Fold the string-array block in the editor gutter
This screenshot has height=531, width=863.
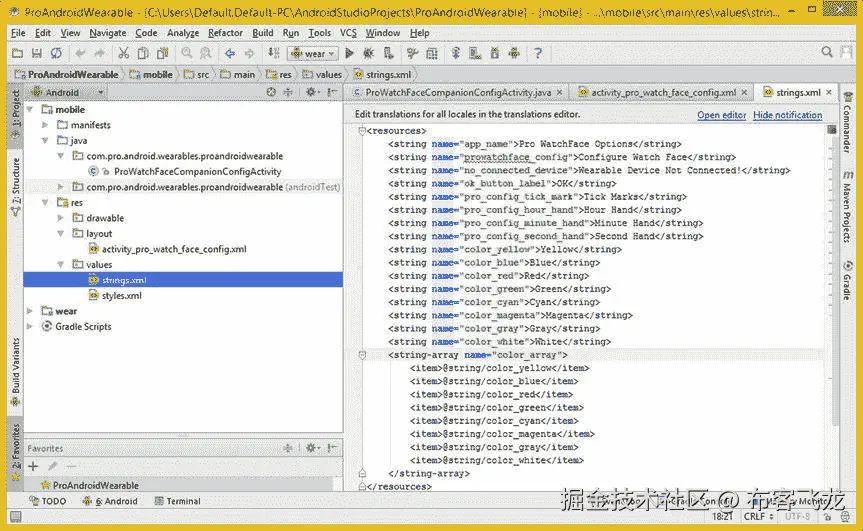click(362, 355)
